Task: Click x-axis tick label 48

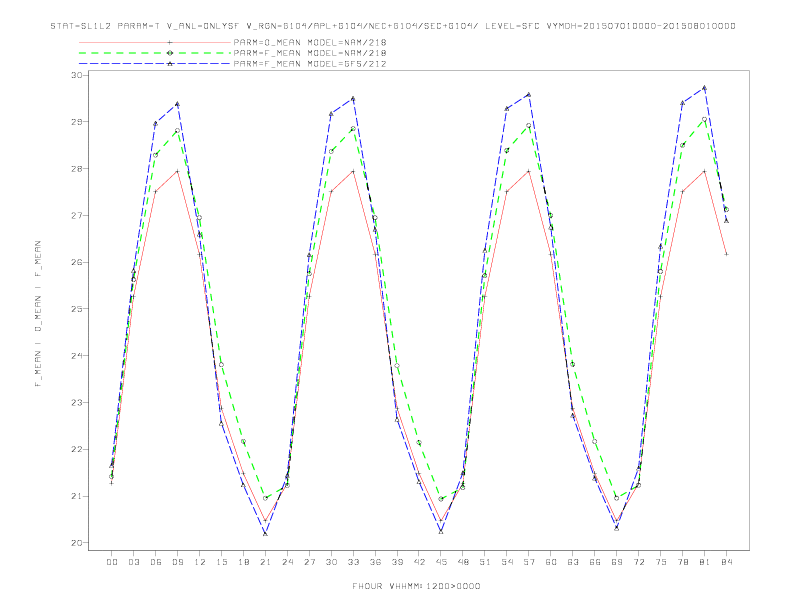Action: click(463, 562)
